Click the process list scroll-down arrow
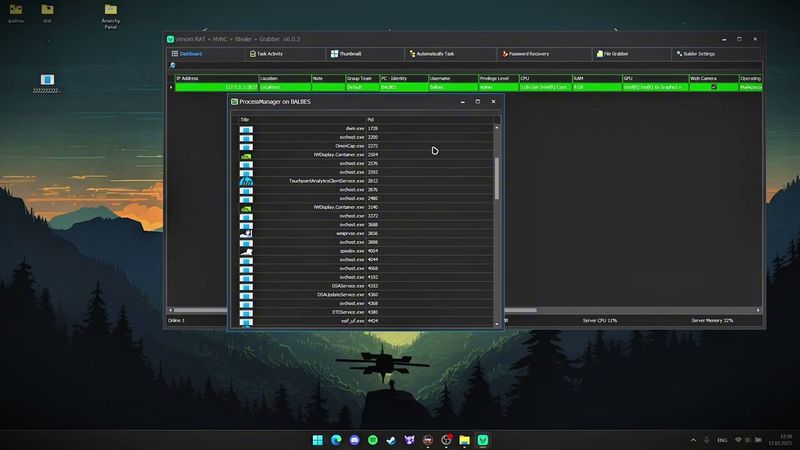Image resolution: width=800 pixels, height=450 pixels. [496, 323]
